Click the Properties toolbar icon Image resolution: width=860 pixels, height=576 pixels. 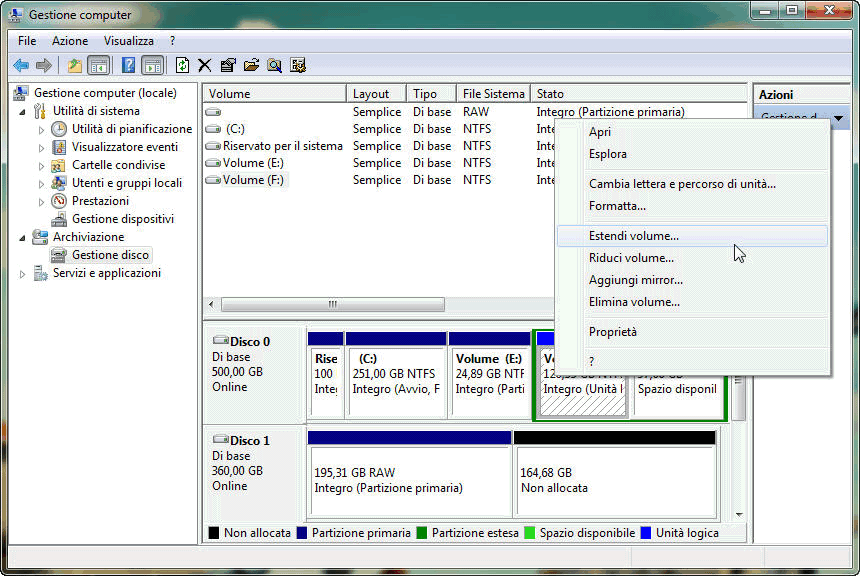(x=228, y=65)
